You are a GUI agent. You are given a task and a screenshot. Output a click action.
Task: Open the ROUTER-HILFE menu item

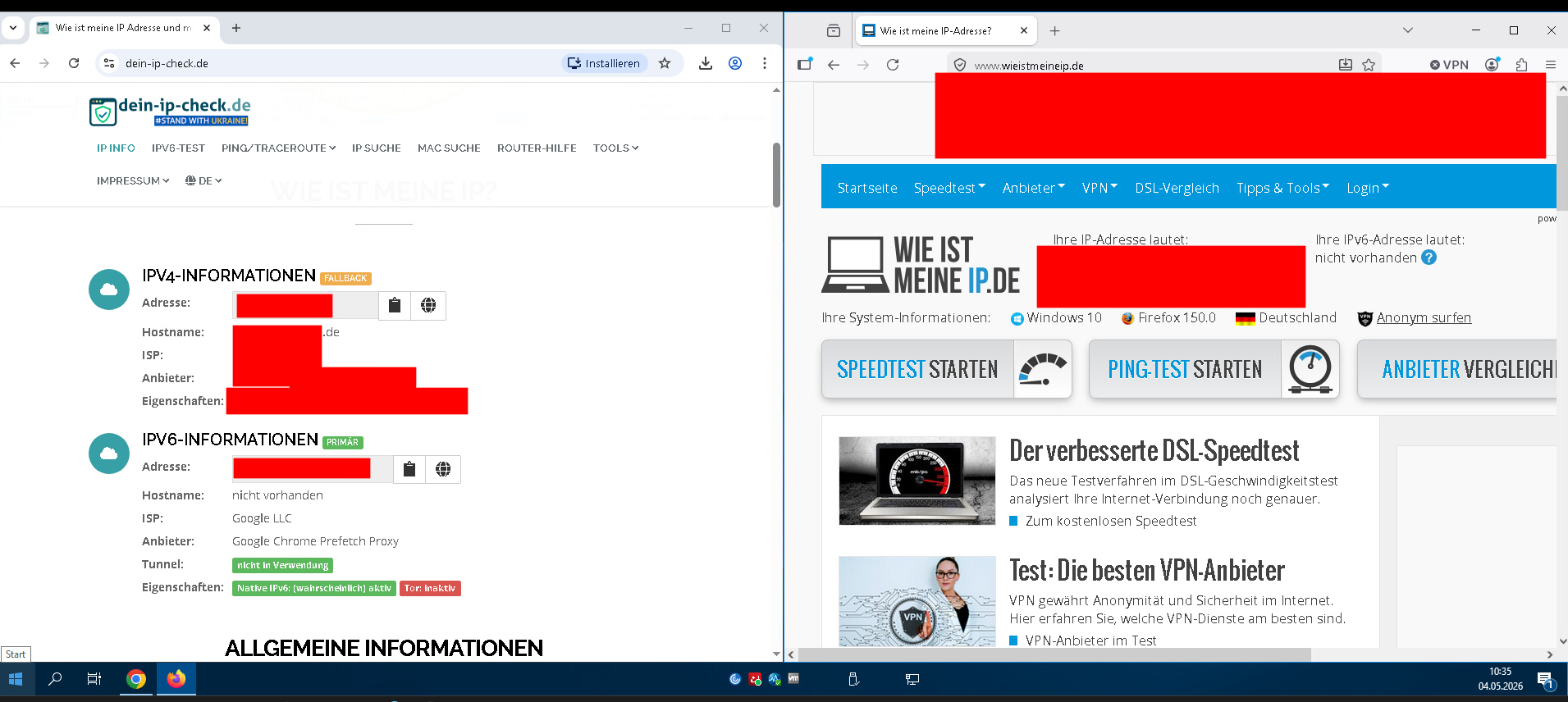click(x=537, y=148)
